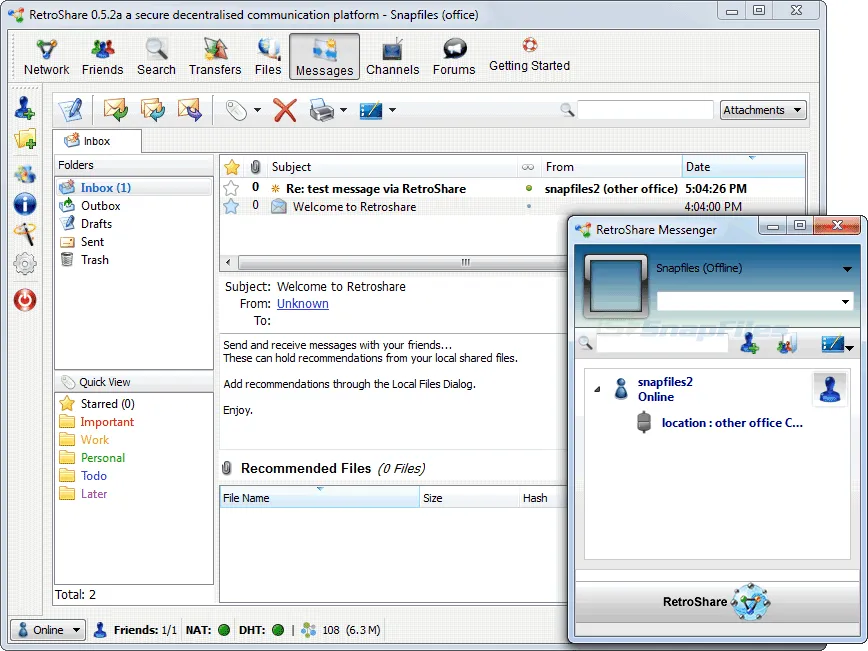The width and height of the screenshot is (868, 651).
Task: Click the wand icon in sidebar
Action: (25, 234)
